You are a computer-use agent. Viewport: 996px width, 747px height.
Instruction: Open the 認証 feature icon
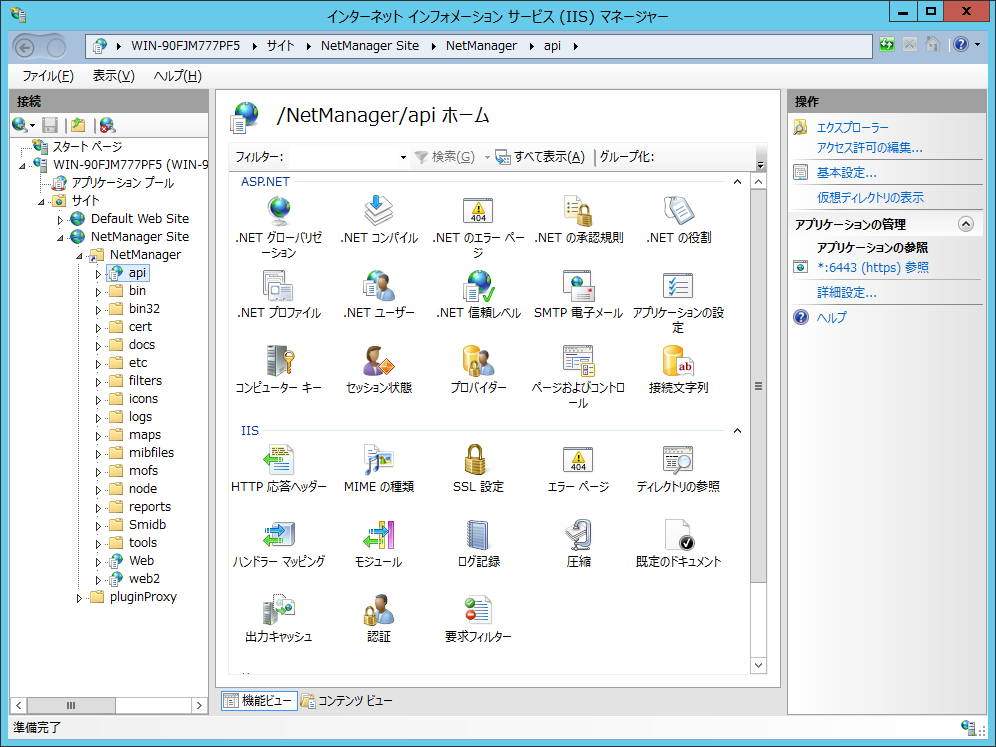click(x=378, y=612)
